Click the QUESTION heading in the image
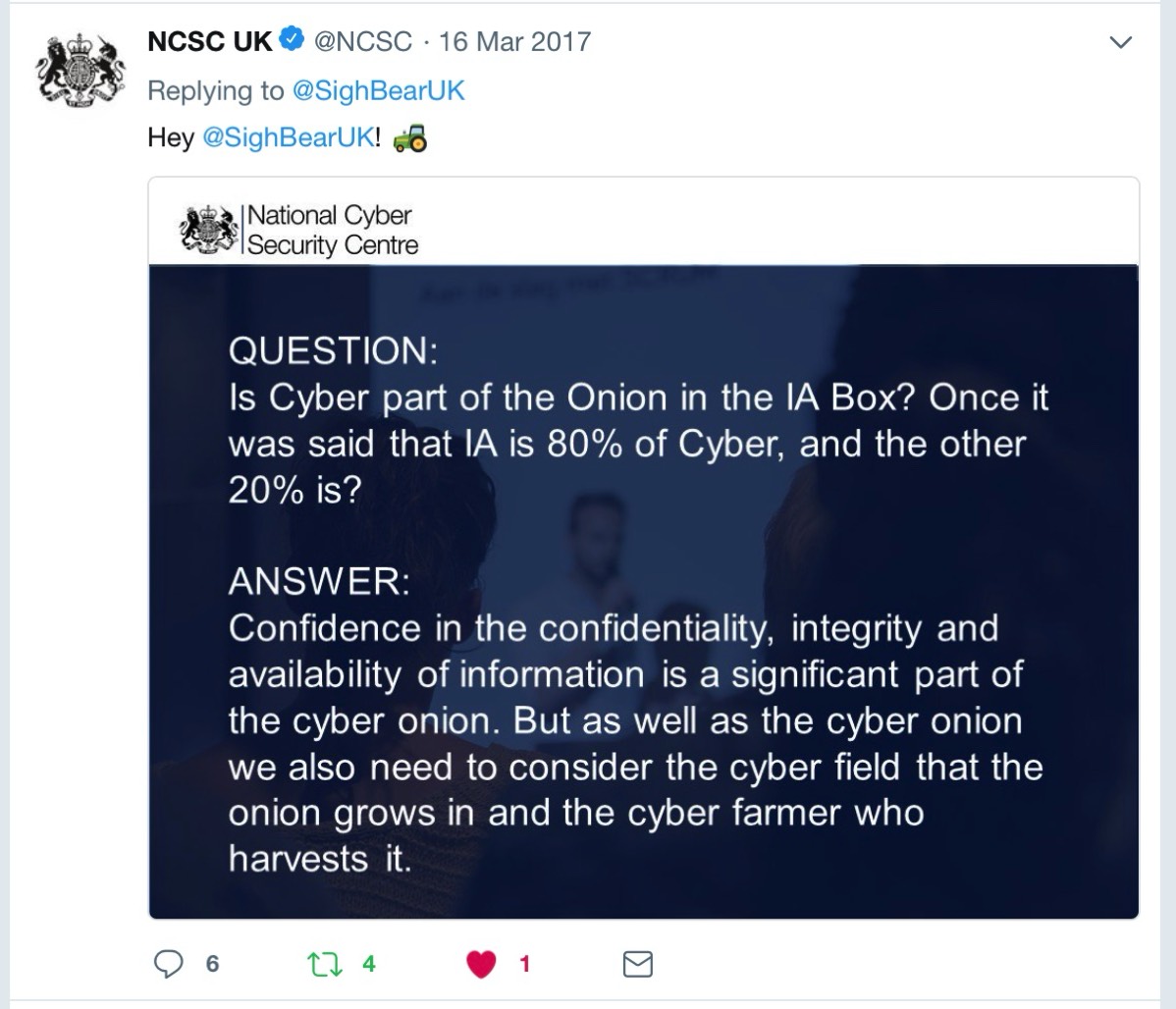The height and width of the screenshot is (1009, 1176). tap(333, 351)
